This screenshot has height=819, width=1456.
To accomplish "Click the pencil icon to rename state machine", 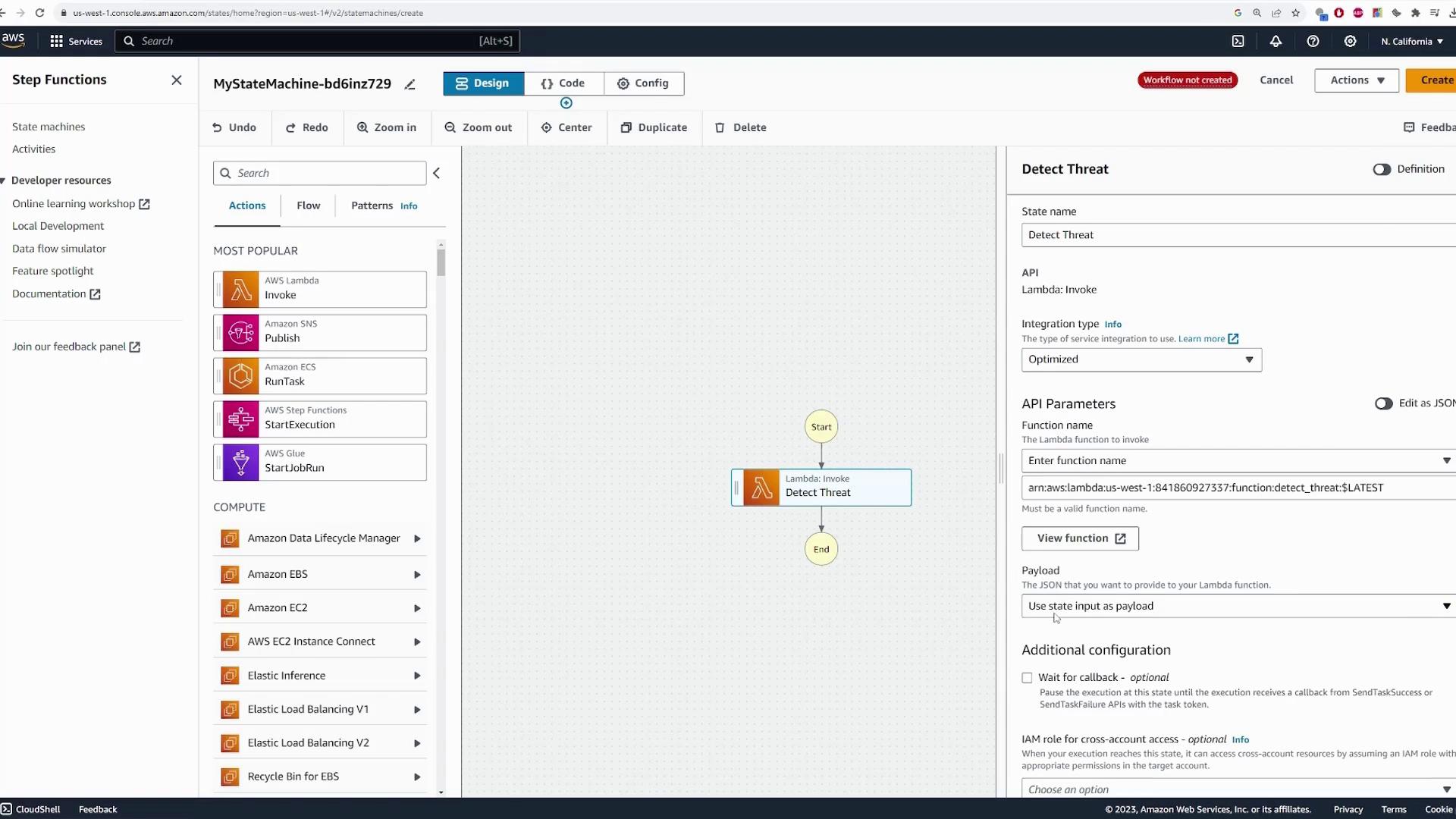I will pos(410,84).
